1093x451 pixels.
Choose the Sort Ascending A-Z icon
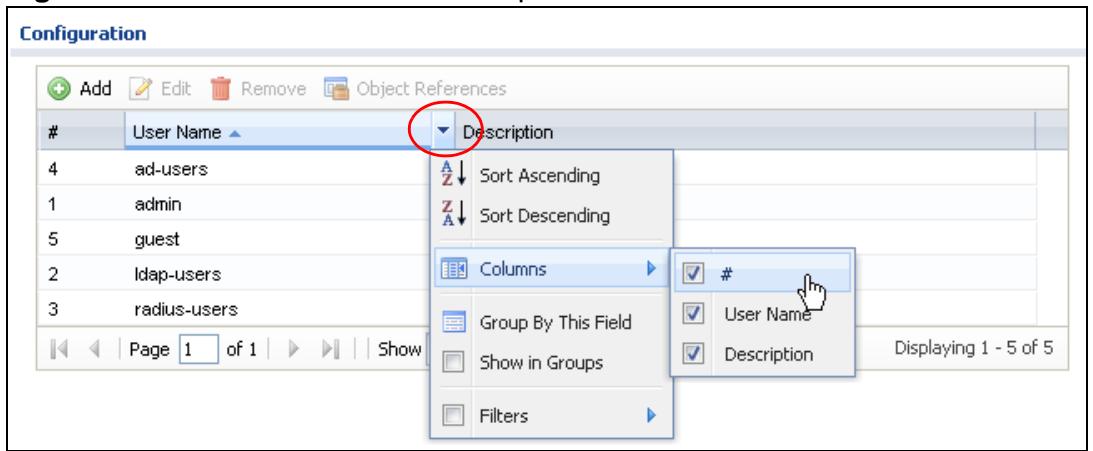pyautogui.click(x=453, y=174)
